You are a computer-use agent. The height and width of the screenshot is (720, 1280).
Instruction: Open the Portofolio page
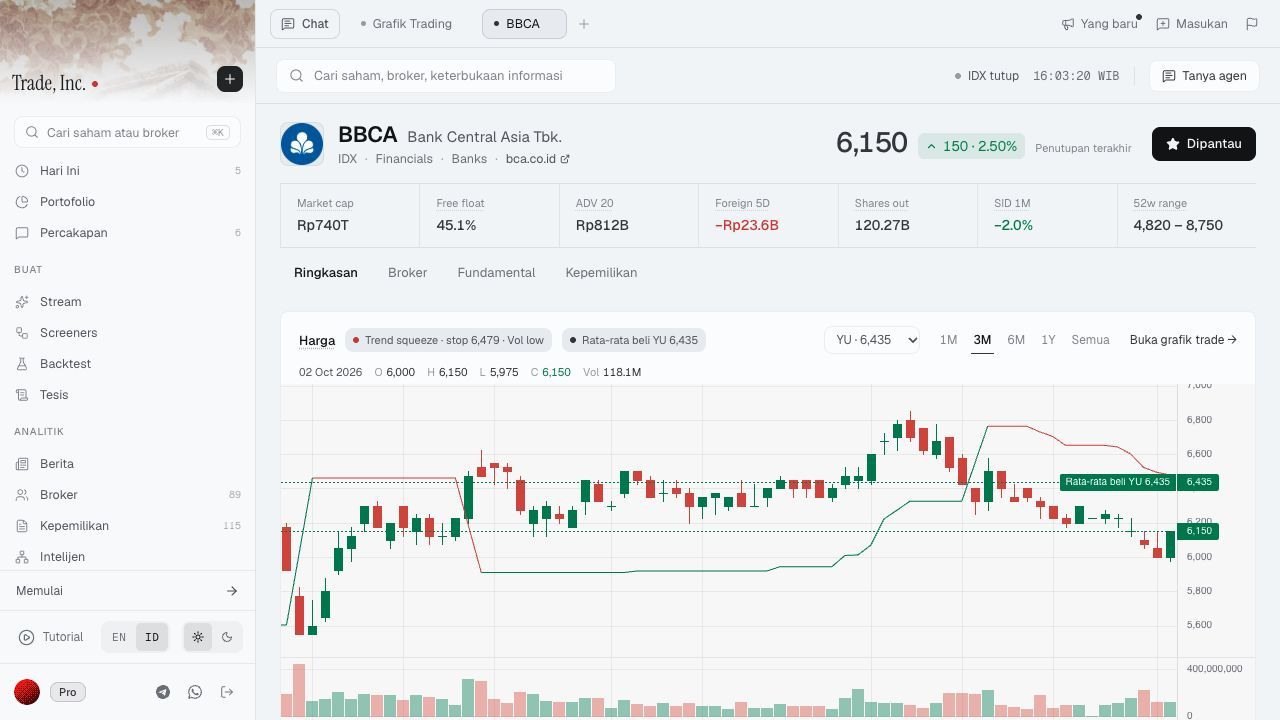point(127,202)
